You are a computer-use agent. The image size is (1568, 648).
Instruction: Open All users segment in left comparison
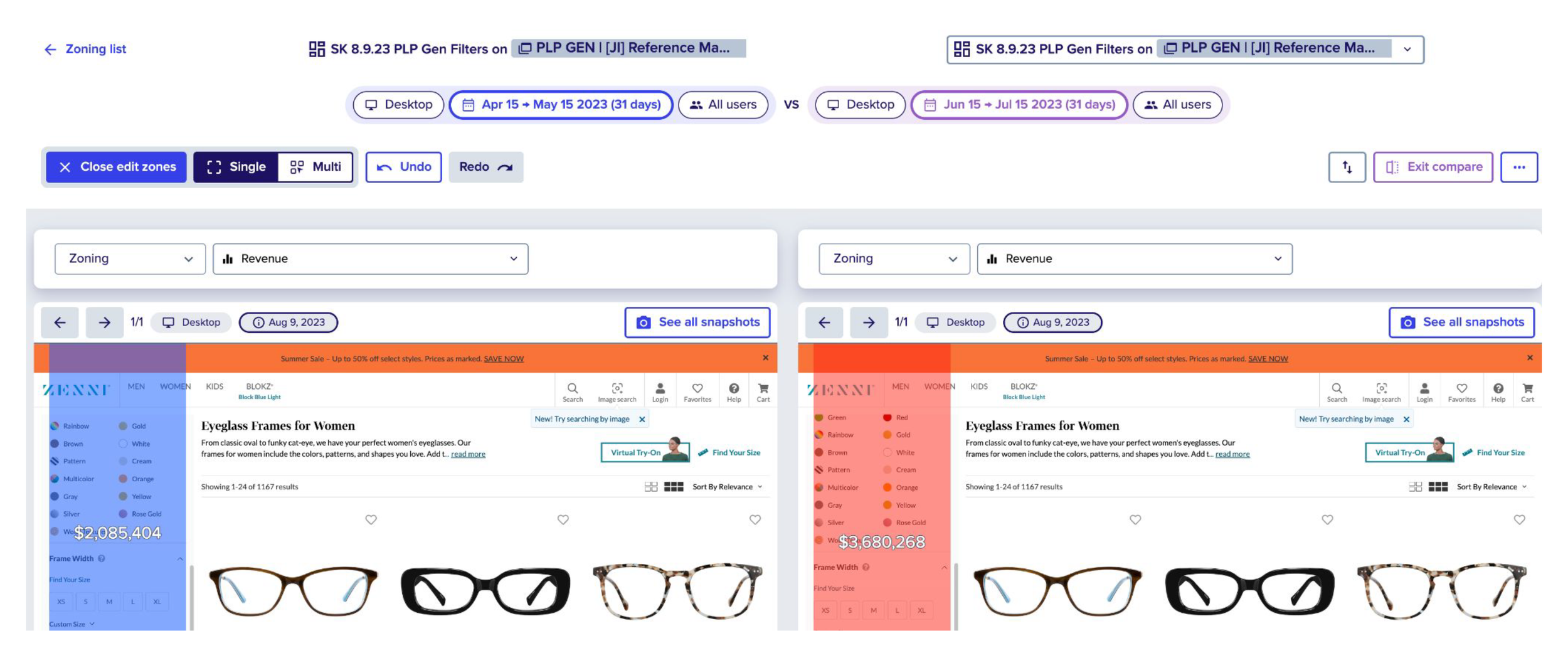723,105
